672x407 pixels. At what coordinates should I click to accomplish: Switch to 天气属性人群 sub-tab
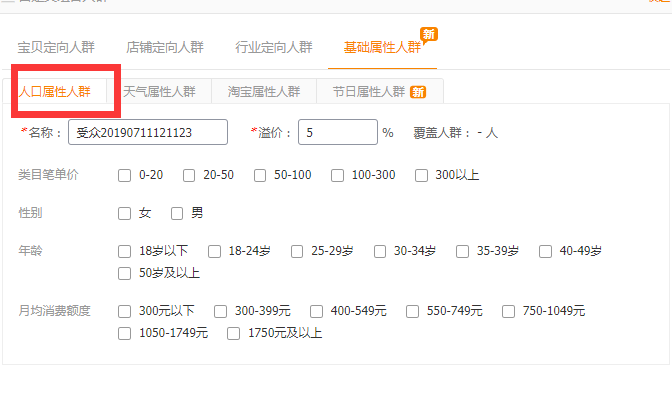pos(159,91)
